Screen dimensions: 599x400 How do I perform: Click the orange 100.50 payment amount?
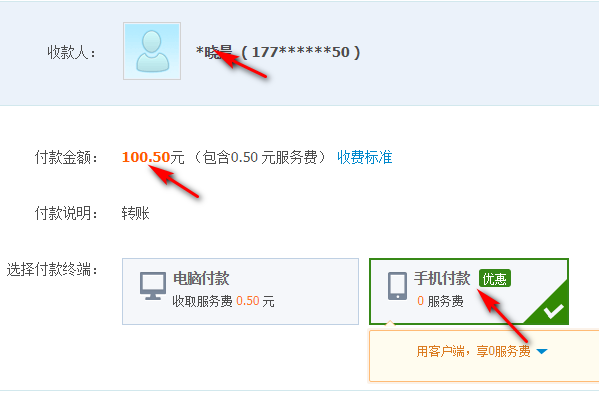146,157
